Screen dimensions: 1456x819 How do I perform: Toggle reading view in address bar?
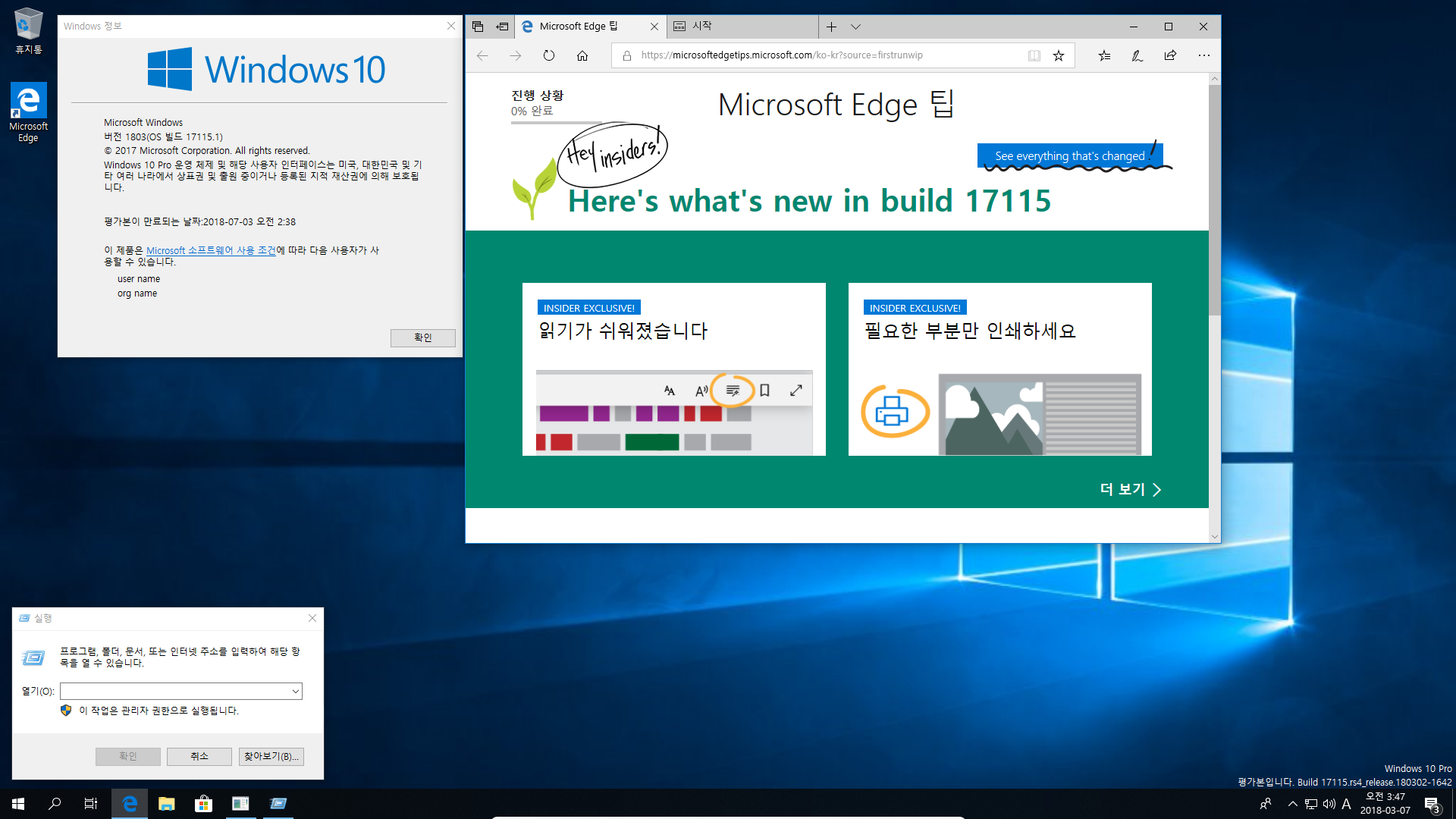[1034, 55]
